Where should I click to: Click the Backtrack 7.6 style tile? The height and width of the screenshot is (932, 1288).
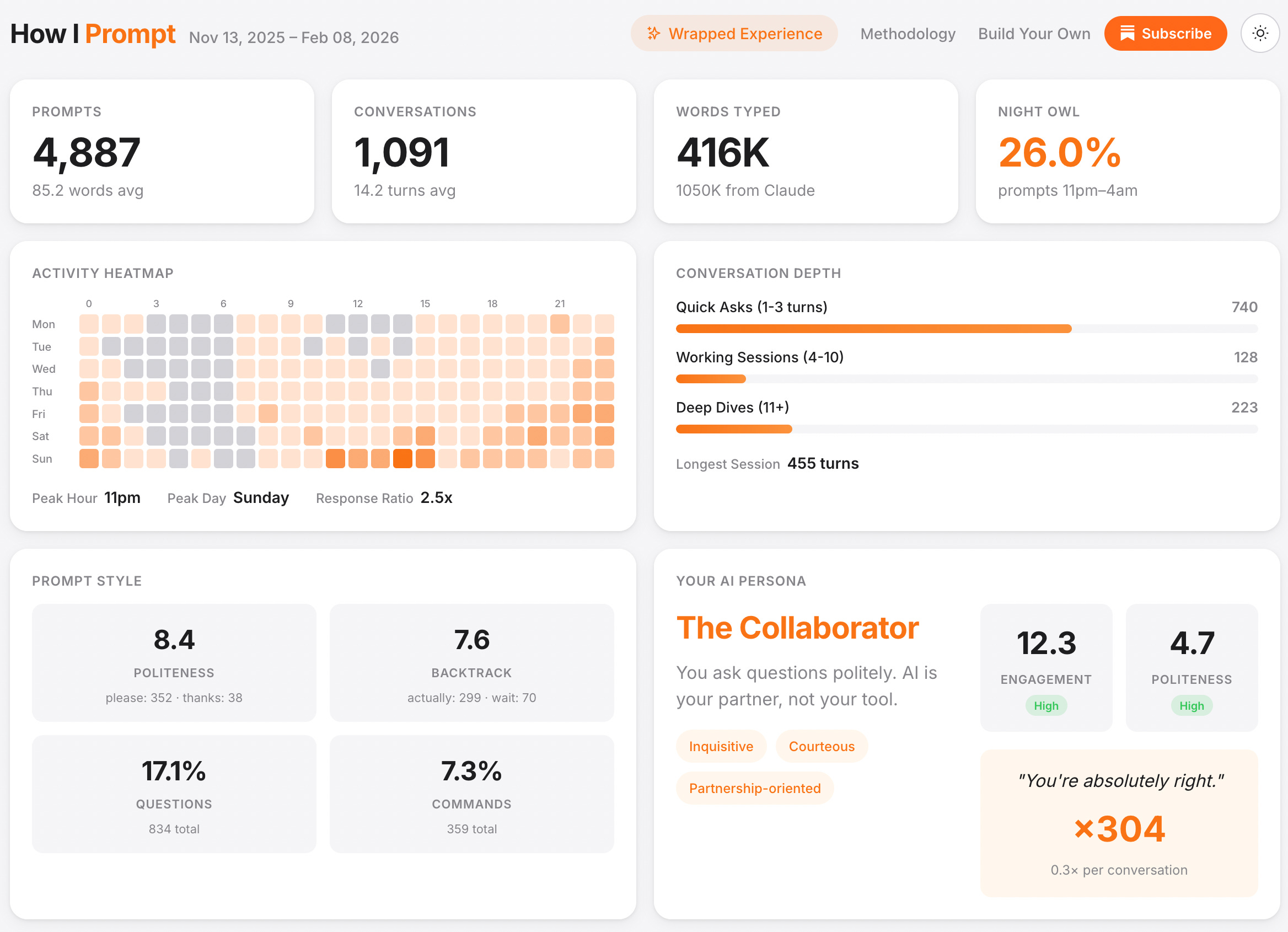pyautogui.click(x=471, y=662)
